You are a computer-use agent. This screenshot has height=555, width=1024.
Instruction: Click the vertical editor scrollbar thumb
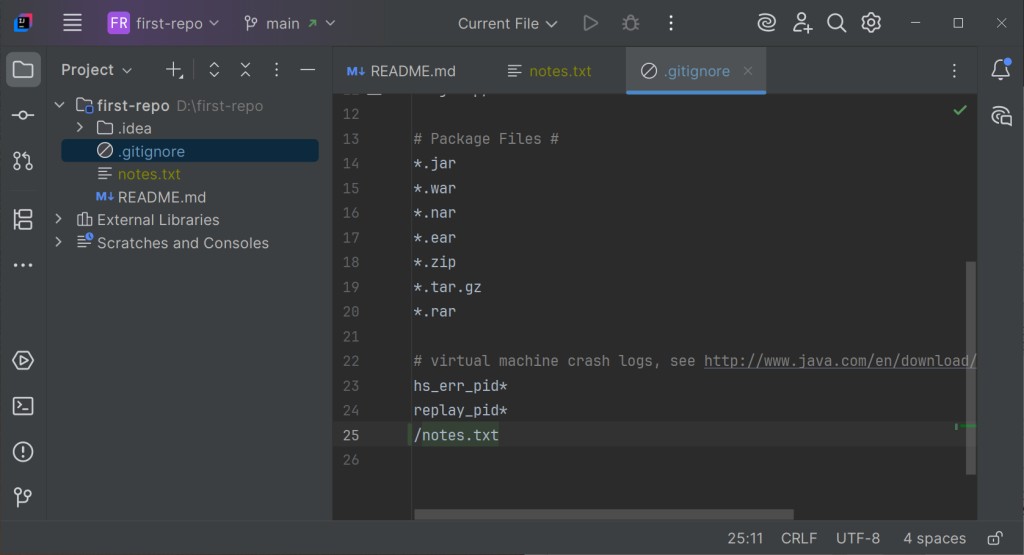970,368
